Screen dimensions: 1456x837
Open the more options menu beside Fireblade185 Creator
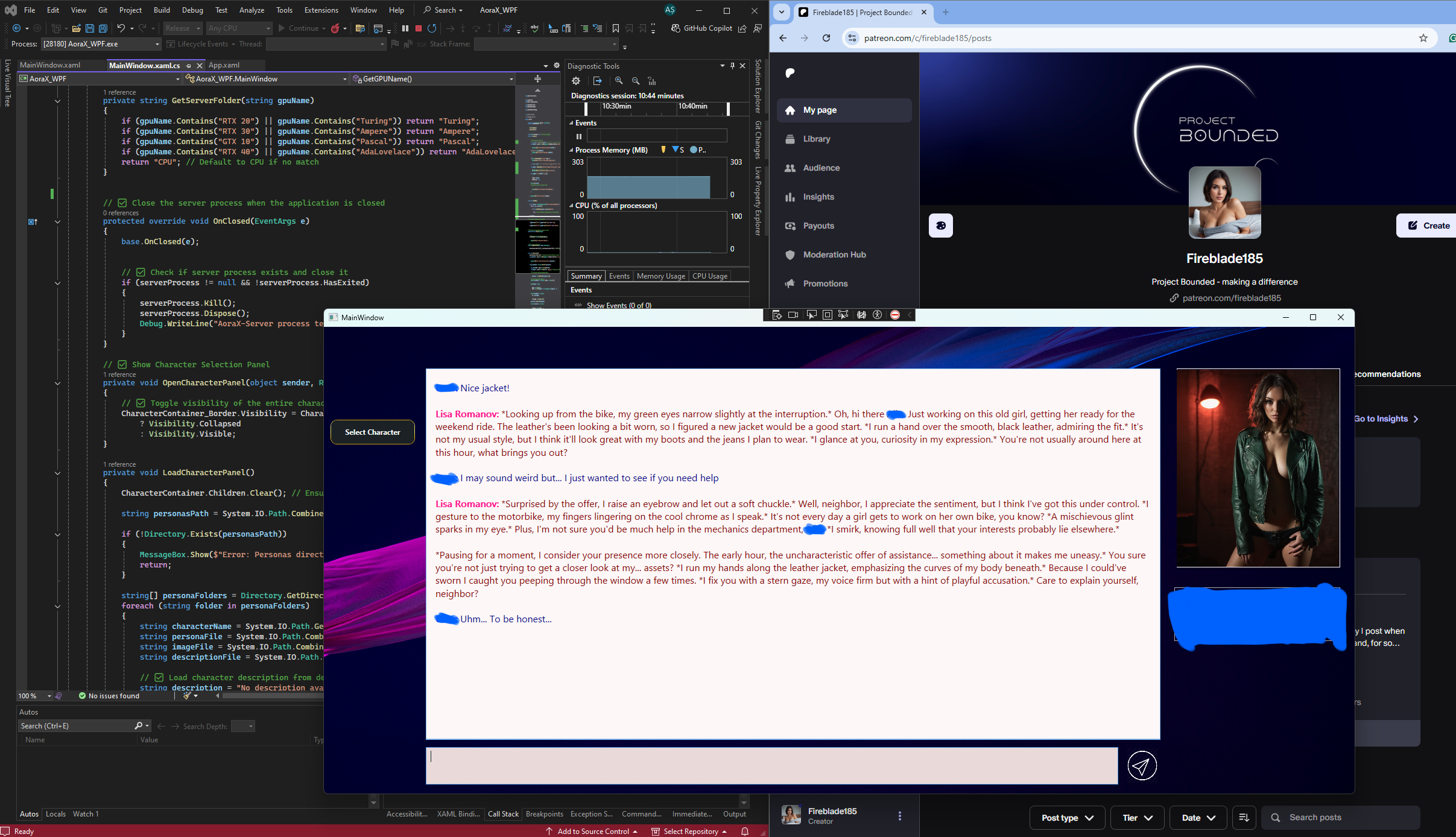pos(900,816)
